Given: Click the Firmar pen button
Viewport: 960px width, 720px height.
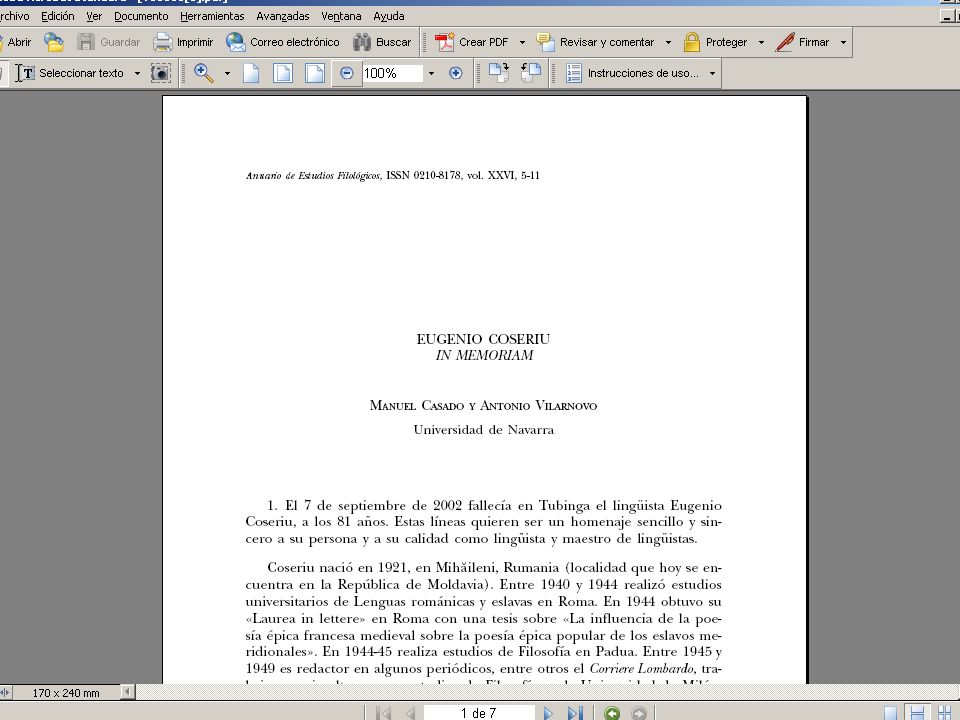Looking at the screenshot, I should coord(802,42).
